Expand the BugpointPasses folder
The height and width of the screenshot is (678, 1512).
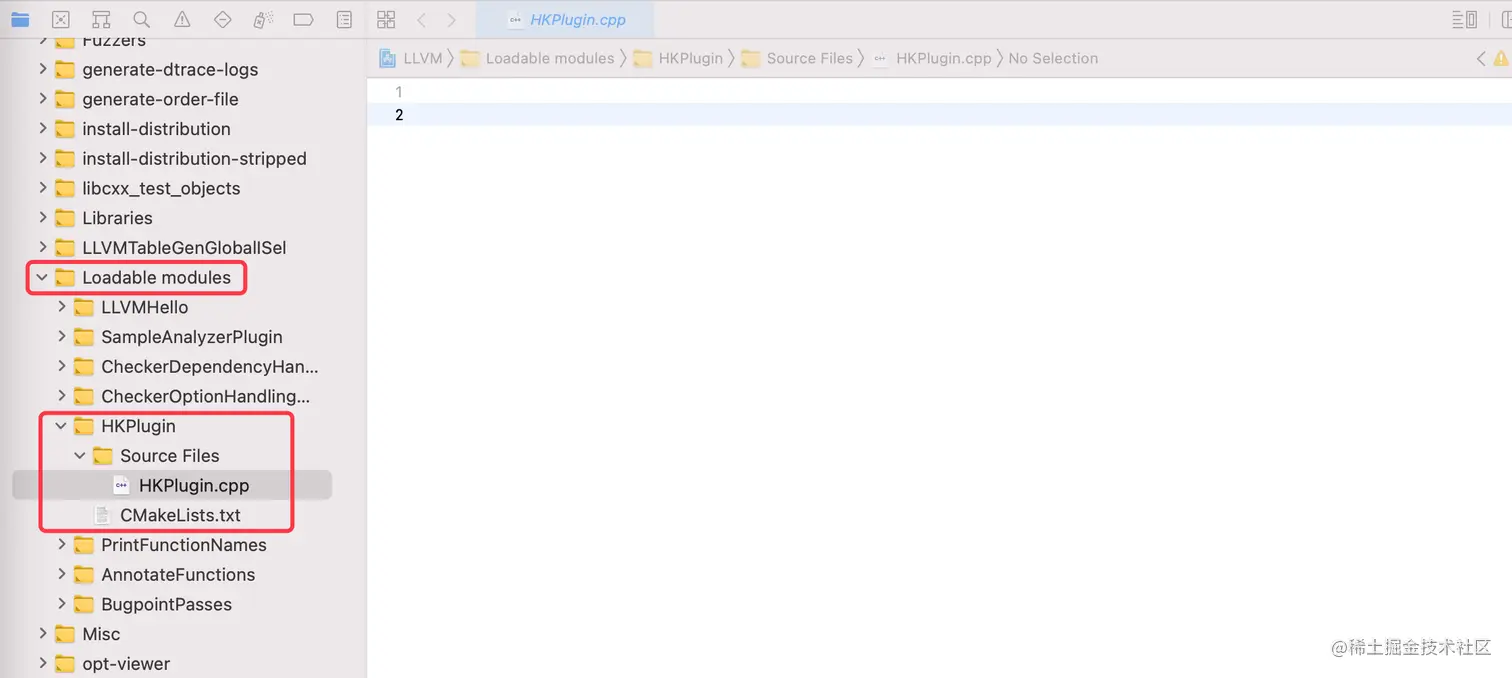[61, 604]
